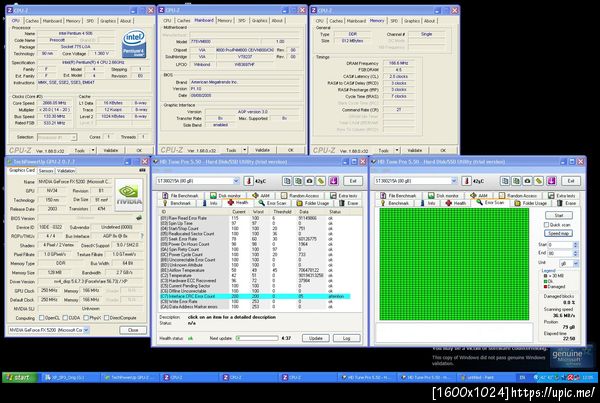
Task: Click Start button in Error Scan panel
Action: (559, 215)
